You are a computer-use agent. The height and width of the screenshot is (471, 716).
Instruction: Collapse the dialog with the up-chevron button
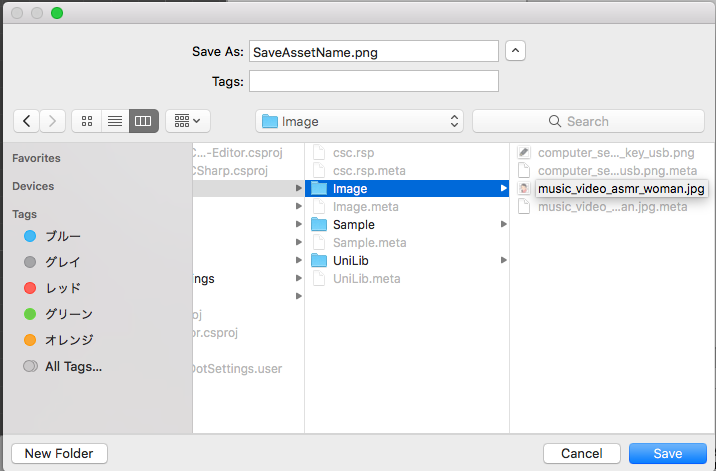(515, 51)
